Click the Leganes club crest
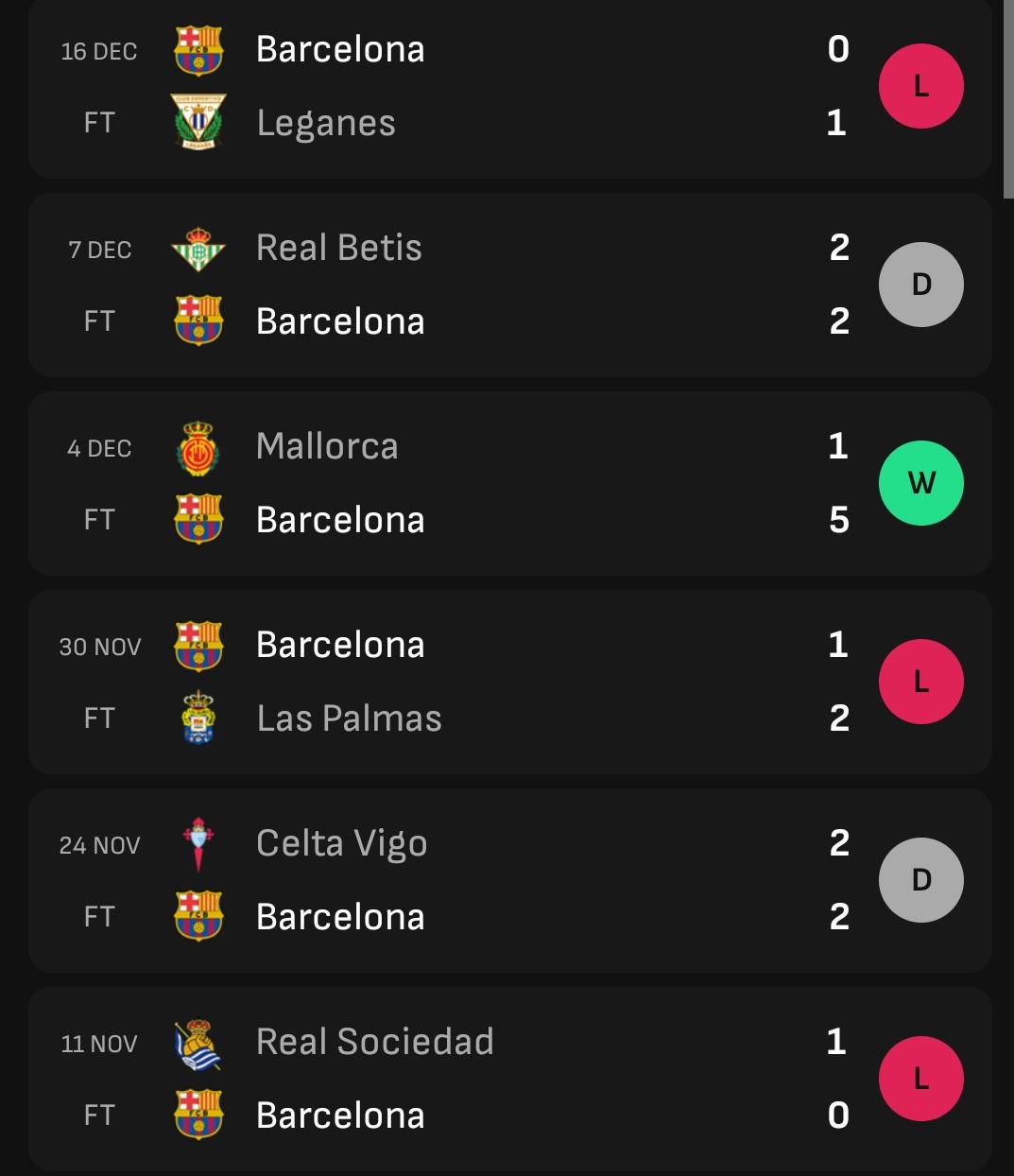The height and width of the screenshot is (1176, 1014). pyautogui.click(x=198, y=122)
